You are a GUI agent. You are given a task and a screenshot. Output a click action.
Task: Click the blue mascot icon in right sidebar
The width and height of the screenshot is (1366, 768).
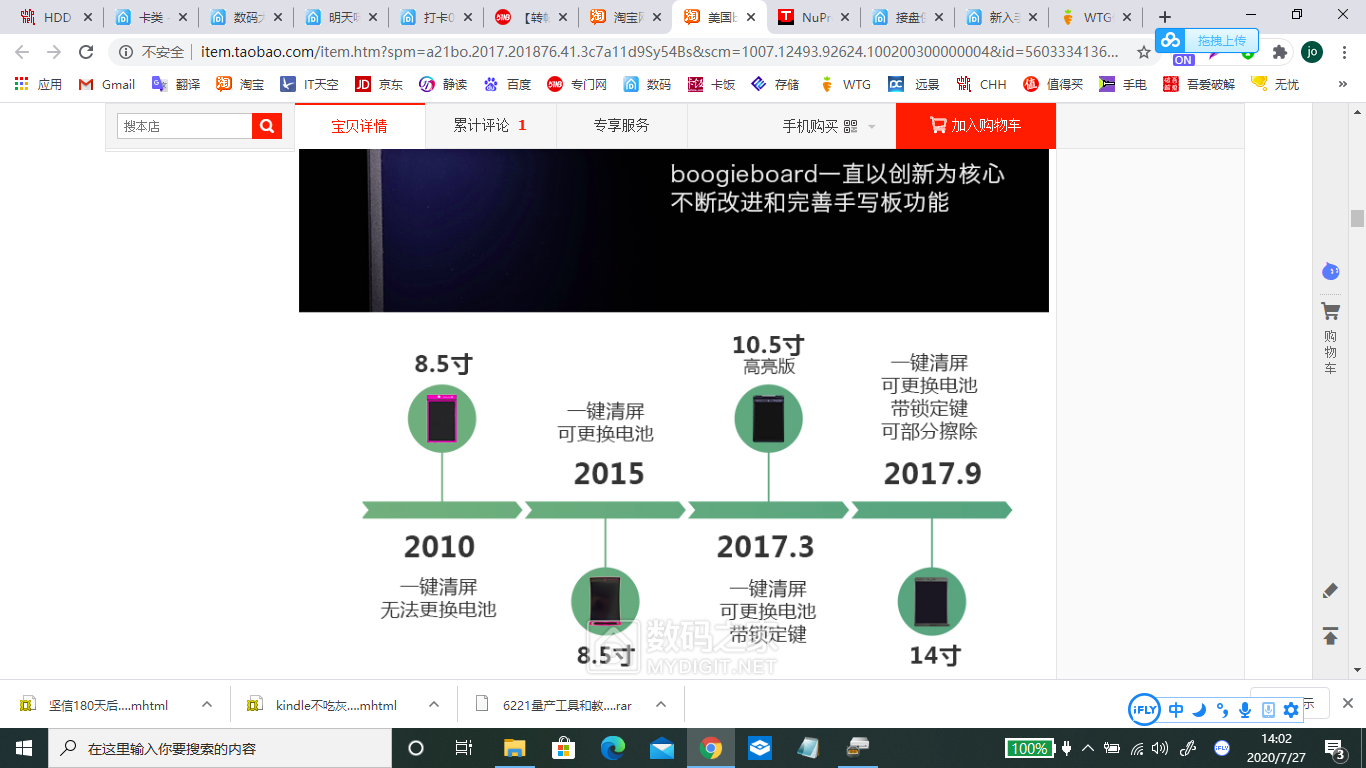click(1330, 270)
